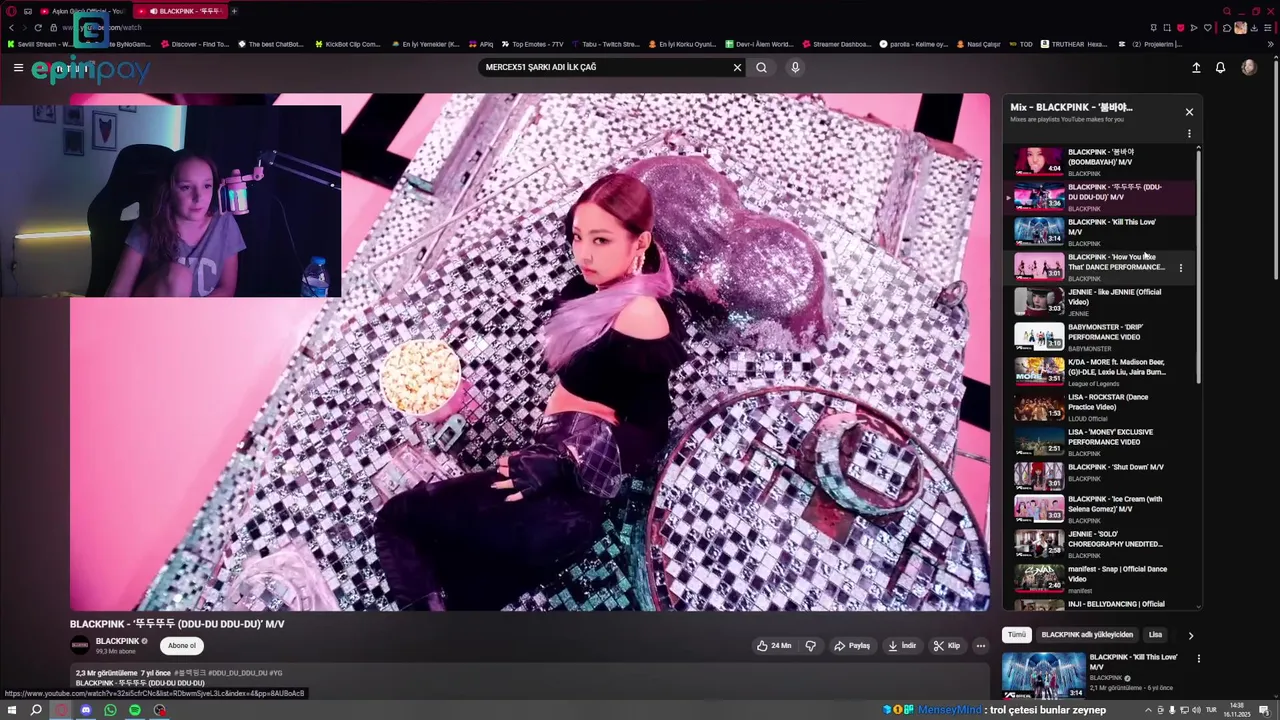Image resolution: width=1280 pixels, height=720 pixels.
Task: Close the Mix - BLACKPINK playlist panel
Action: 1189,112
